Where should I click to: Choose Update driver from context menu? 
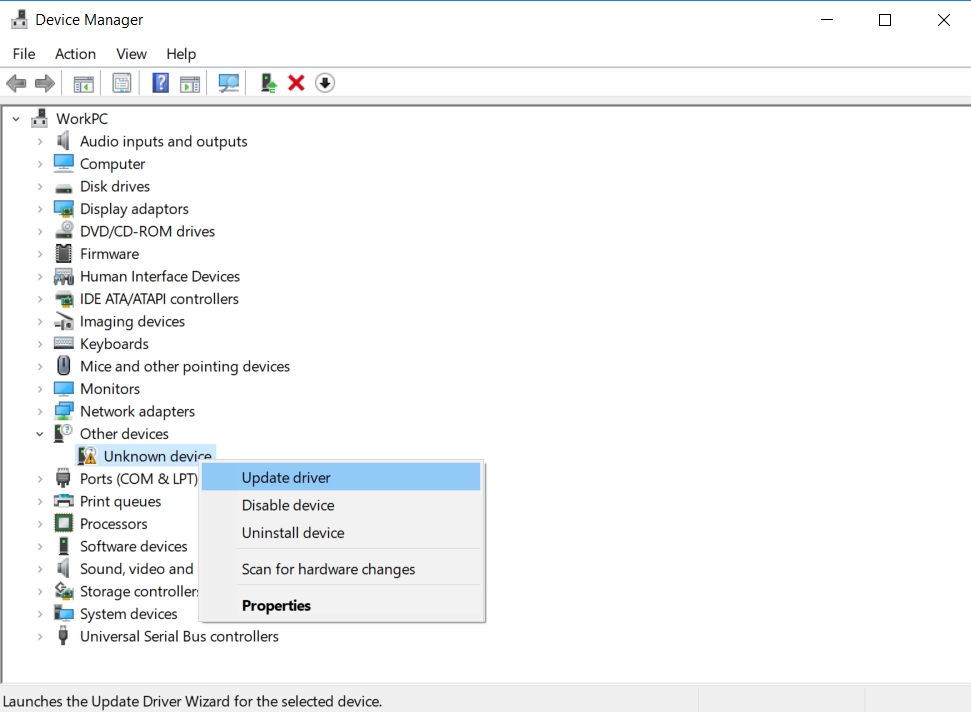pos(341,477)
